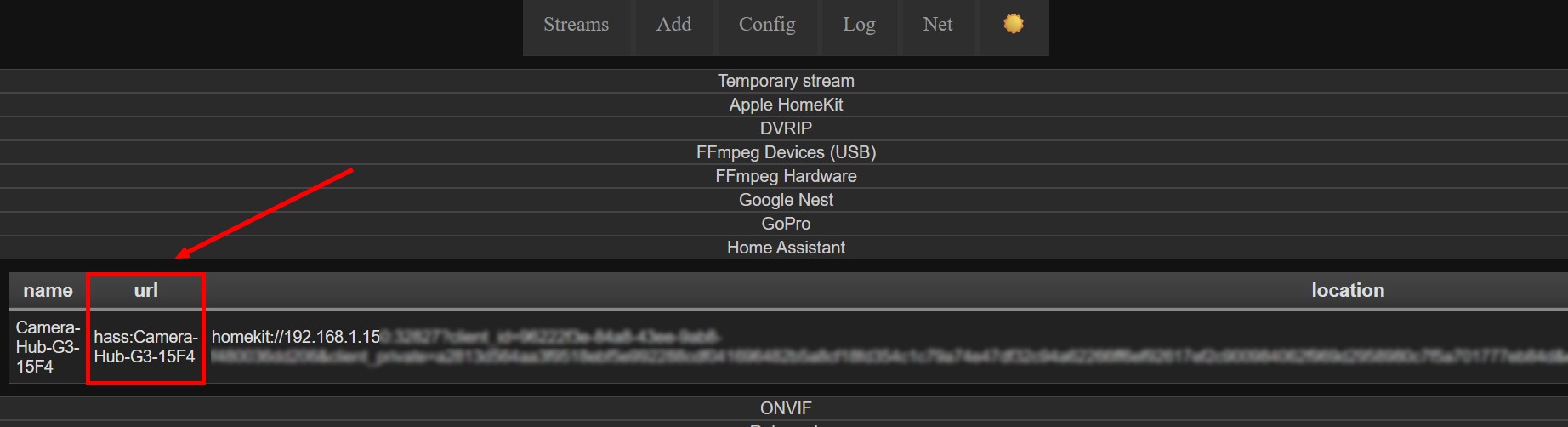Expand the ONVIF section

tap(784, 408)
